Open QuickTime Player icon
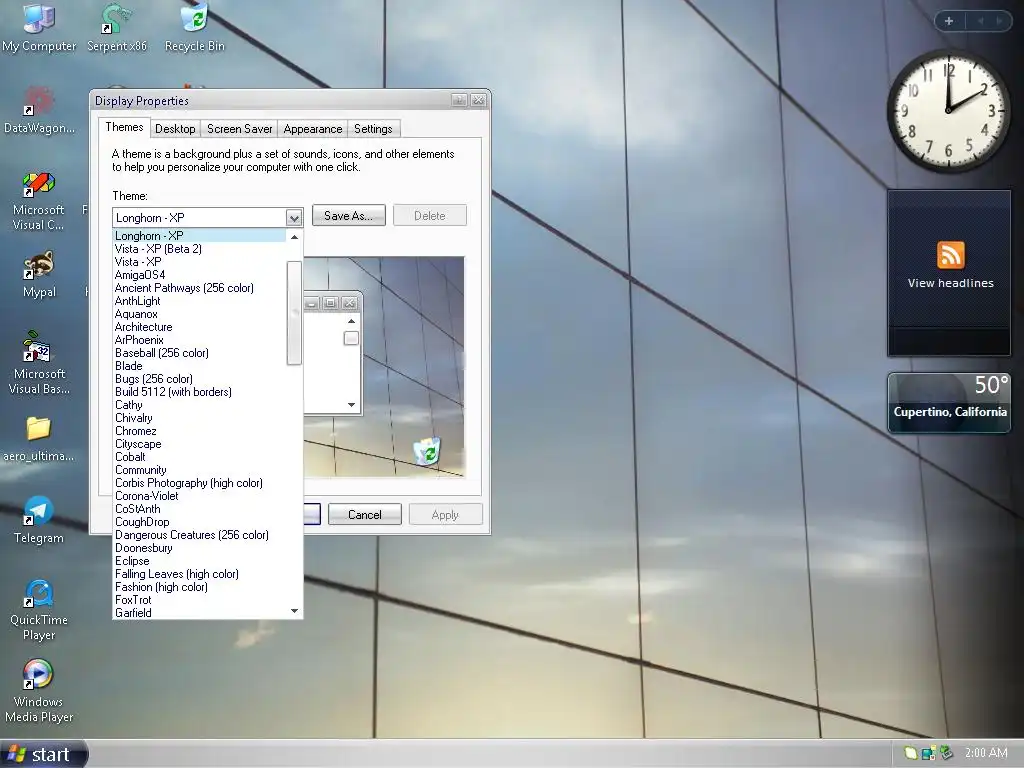The height and width of the screenshot is (768, 1024). [x=39, y=610]
